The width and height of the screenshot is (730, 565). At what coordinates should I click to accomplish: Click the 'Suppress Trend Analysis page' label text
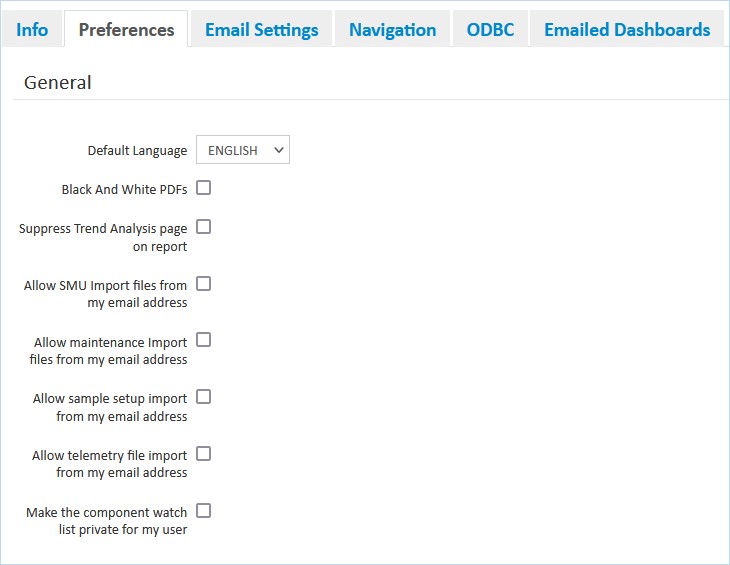(103, 237)
